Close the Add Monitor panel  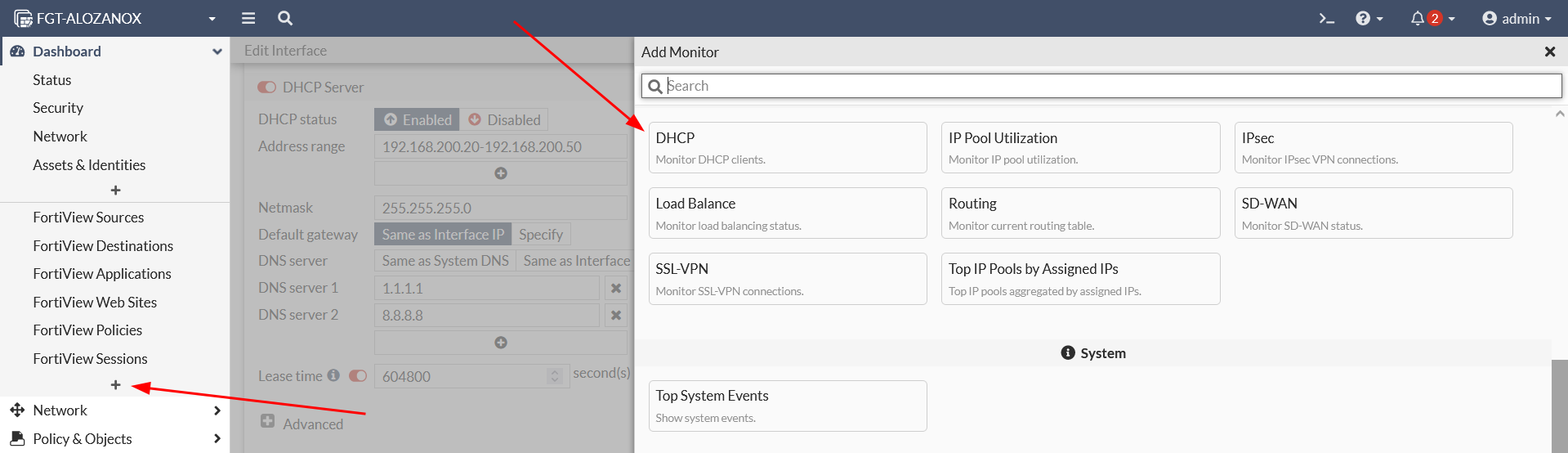pos(1549,52)
